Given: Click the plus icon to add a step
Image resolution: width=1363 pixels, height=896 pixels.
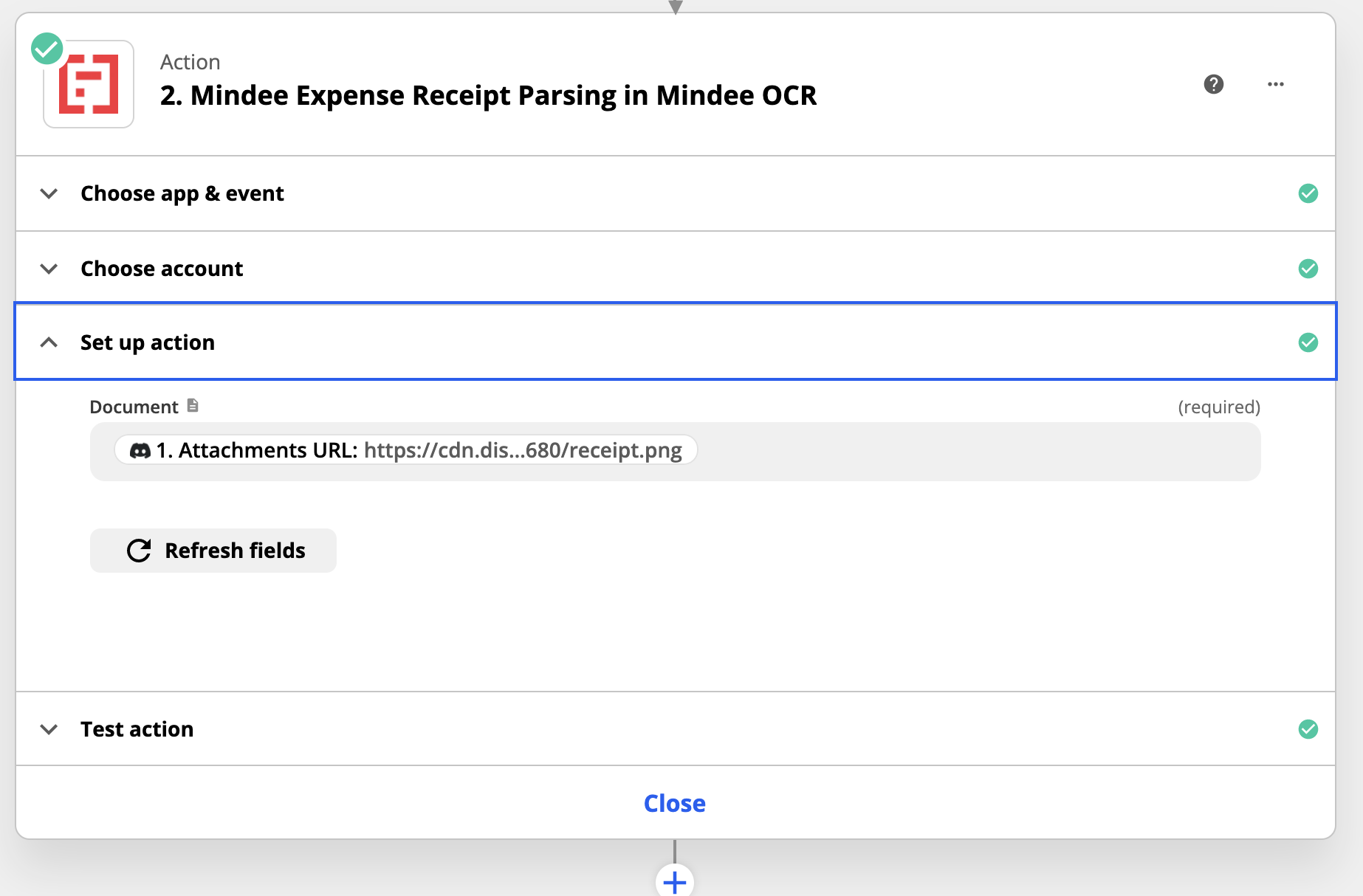Looking at the screenshot, I should click(x=674, y=881).
